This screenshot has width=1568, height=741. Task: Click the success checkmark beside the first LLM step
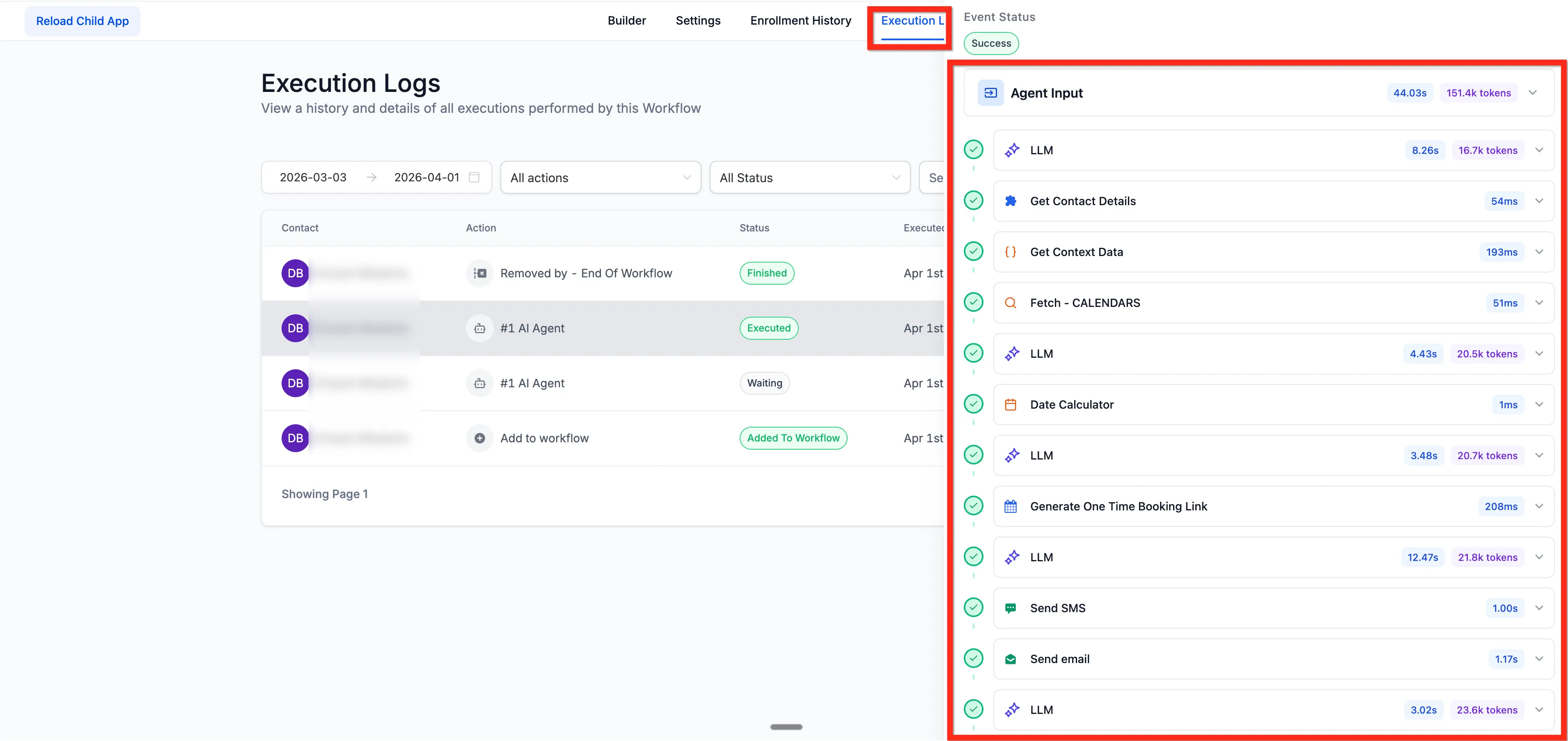[x=974, y=150]
